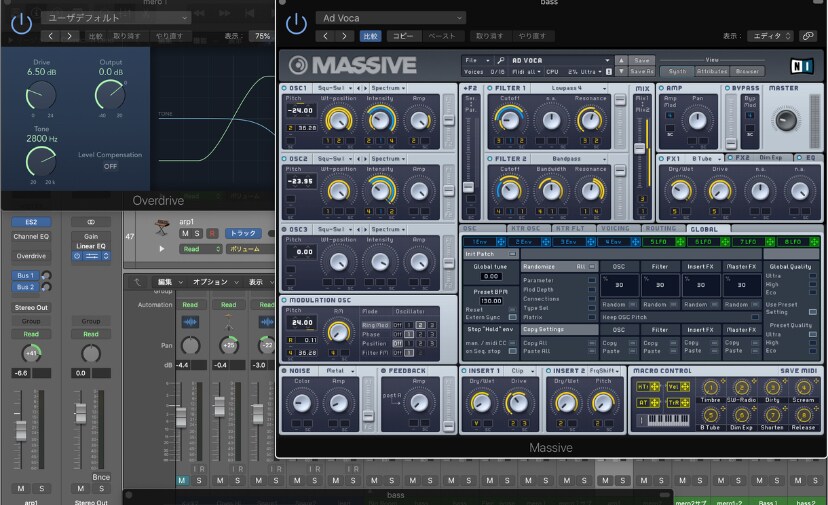This screenshot has height=505, width=828.
Task: Click the blue waveform icon on first mixer channel
Action: click(x=190, y=321)
